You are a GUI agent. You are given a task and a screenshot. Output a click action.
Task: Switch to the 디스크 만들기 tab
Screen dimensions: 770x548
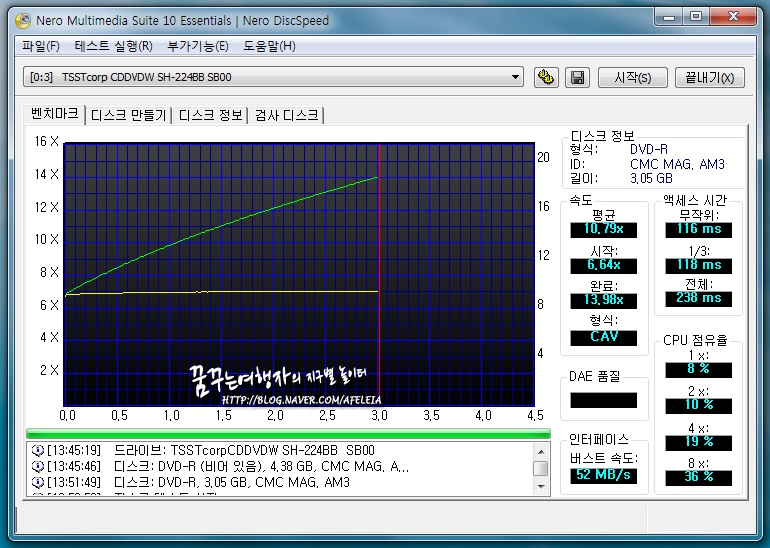coord(129,115)
